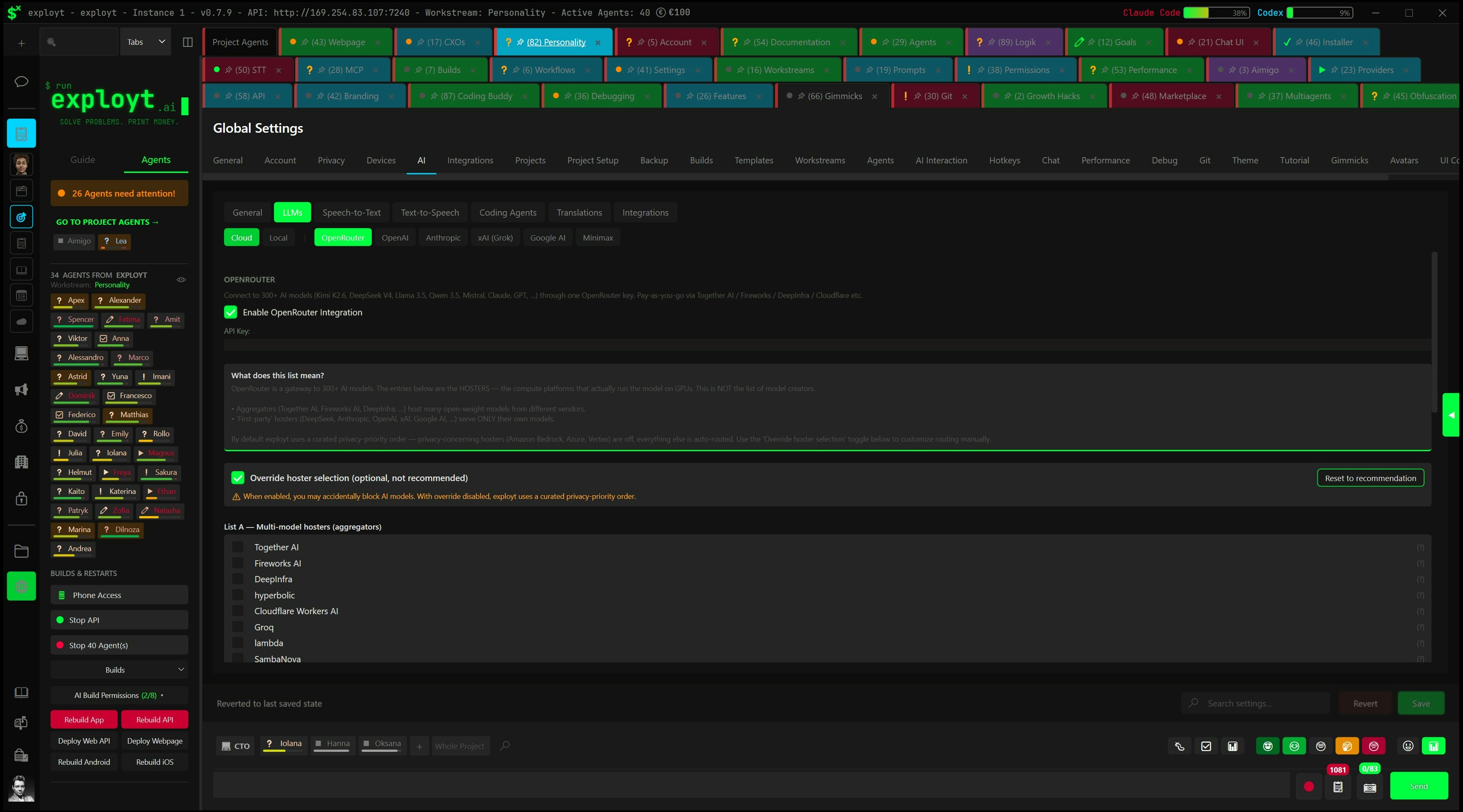Click the padlock sidebar icon
Screen dimensions: 1463x812
pos(21,498)
